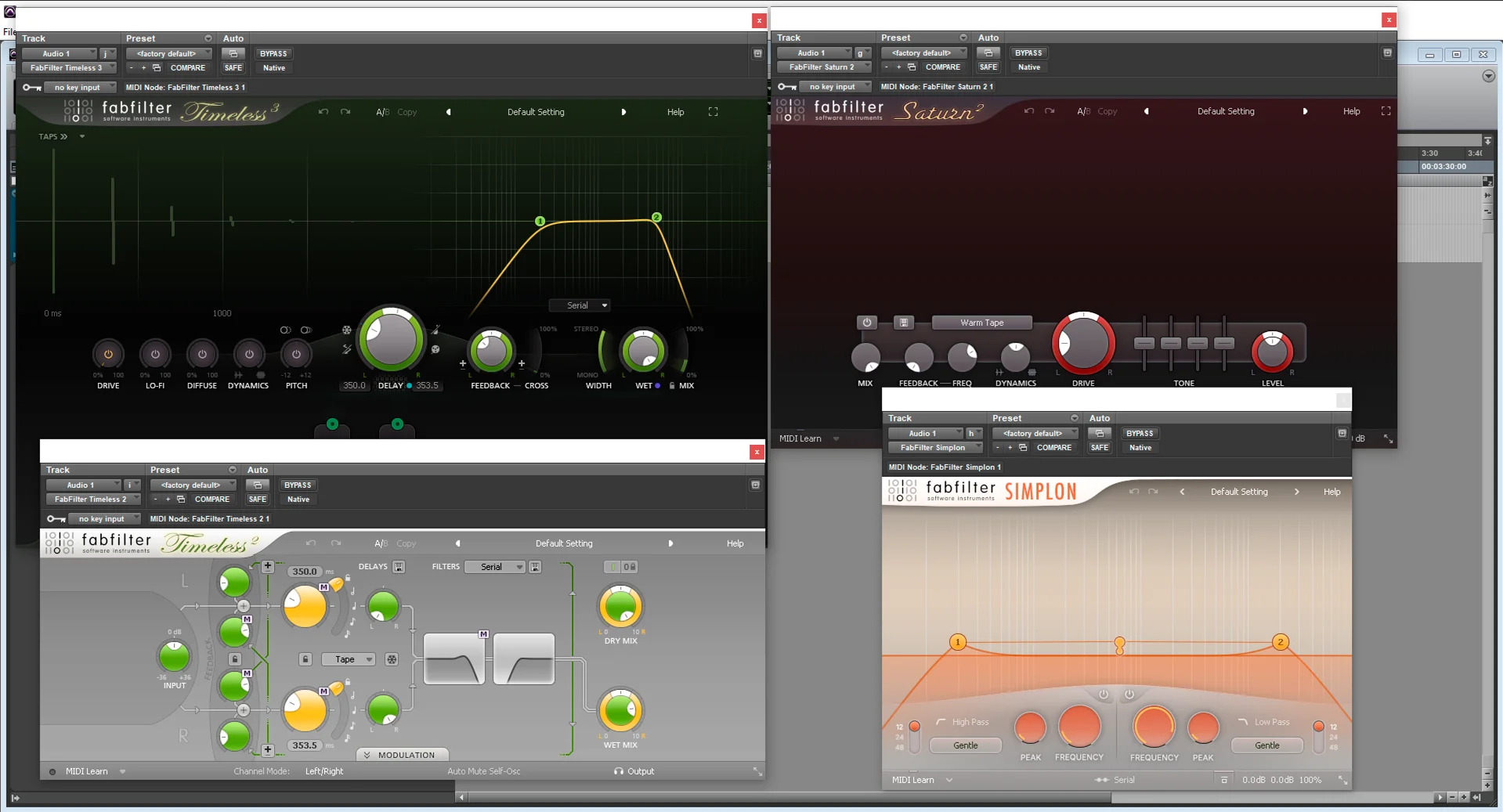1503x812 pixels.
Task: Toggle the DRIVE power button in Timeless 3
Action: point(108,354)
